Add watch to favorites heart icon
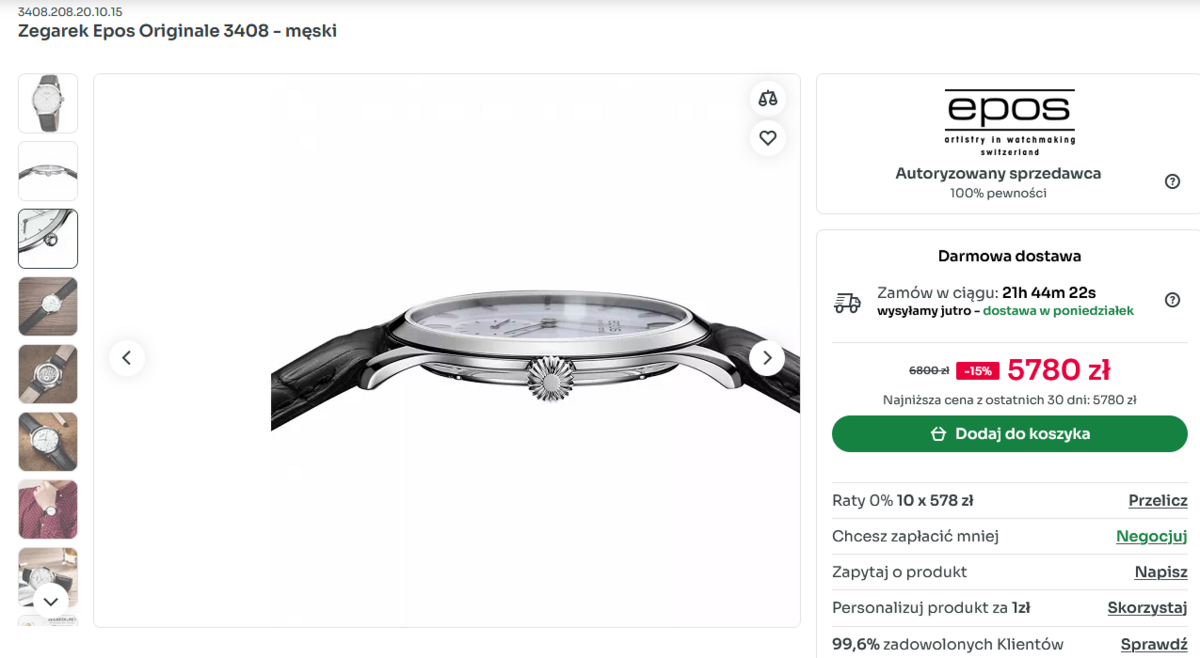Viewport: 1200px width, 658px height. (768, 138)
